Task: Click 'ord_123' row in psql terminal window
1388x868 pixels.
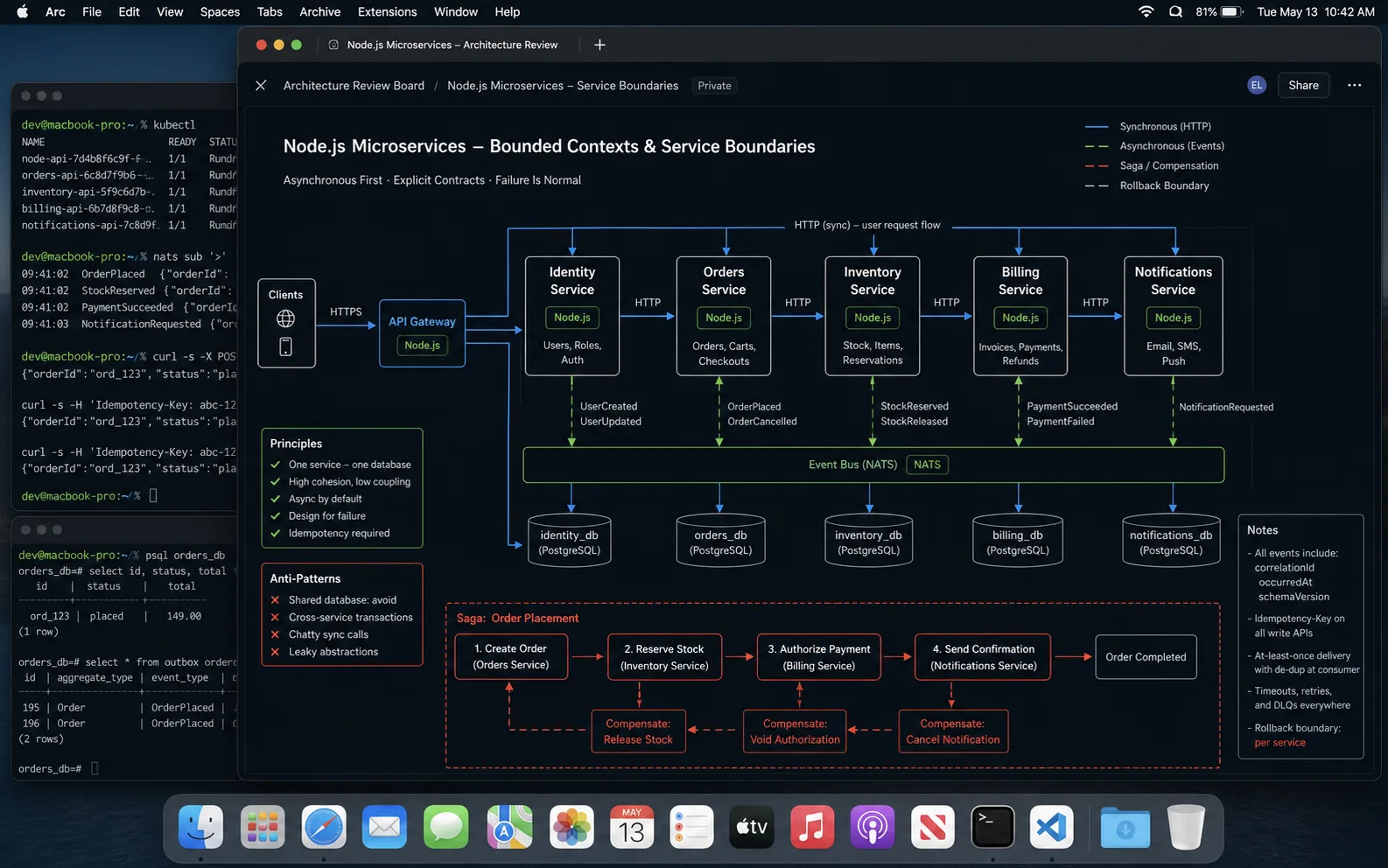Action: [114, 616]
